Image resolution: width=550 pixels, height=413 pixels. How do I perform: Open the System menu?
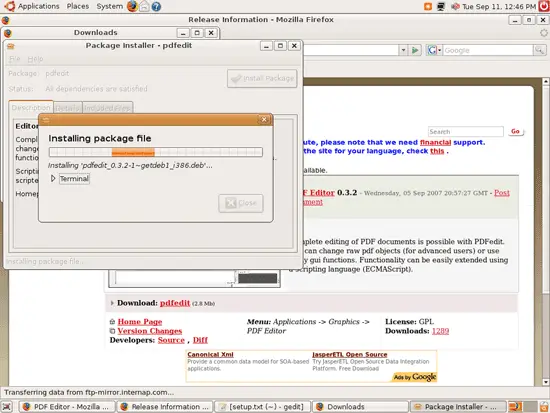[x=109, y=6]
